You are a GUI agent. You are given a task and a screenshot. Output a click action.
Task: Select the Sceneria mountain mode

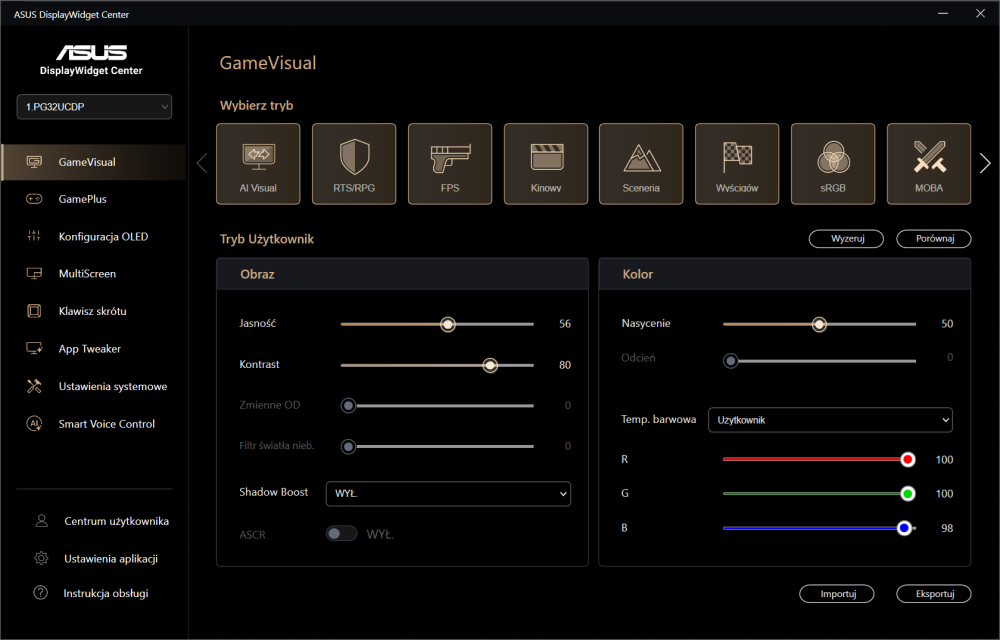tap(641, 164)
